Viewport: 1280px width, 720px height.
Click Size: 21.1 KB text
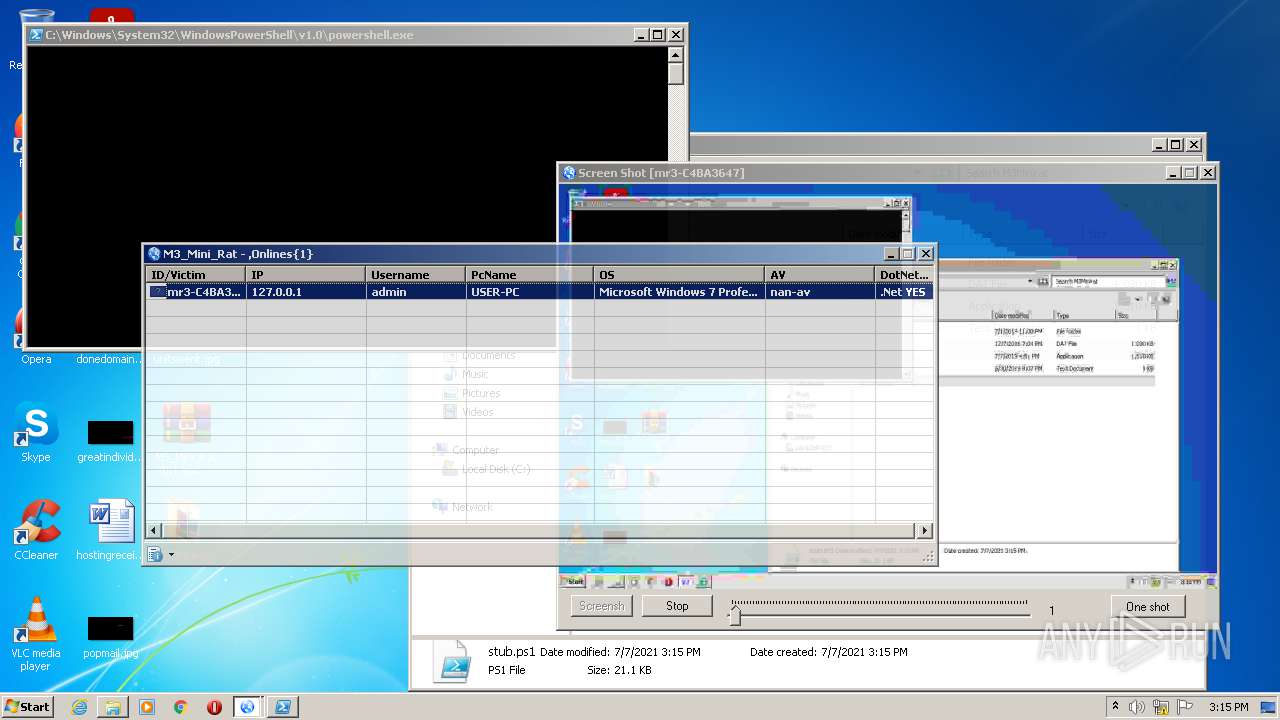[x=619, y=670]
